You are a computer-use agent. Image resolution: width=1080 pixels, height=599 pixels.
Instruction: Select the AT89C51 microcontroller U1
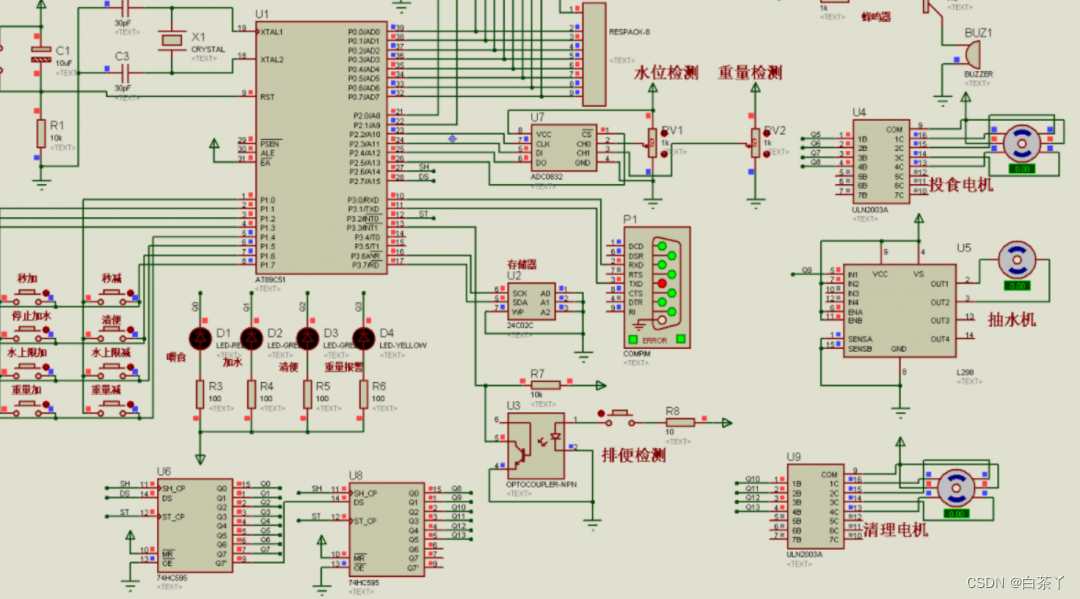[x=321, y=147]
